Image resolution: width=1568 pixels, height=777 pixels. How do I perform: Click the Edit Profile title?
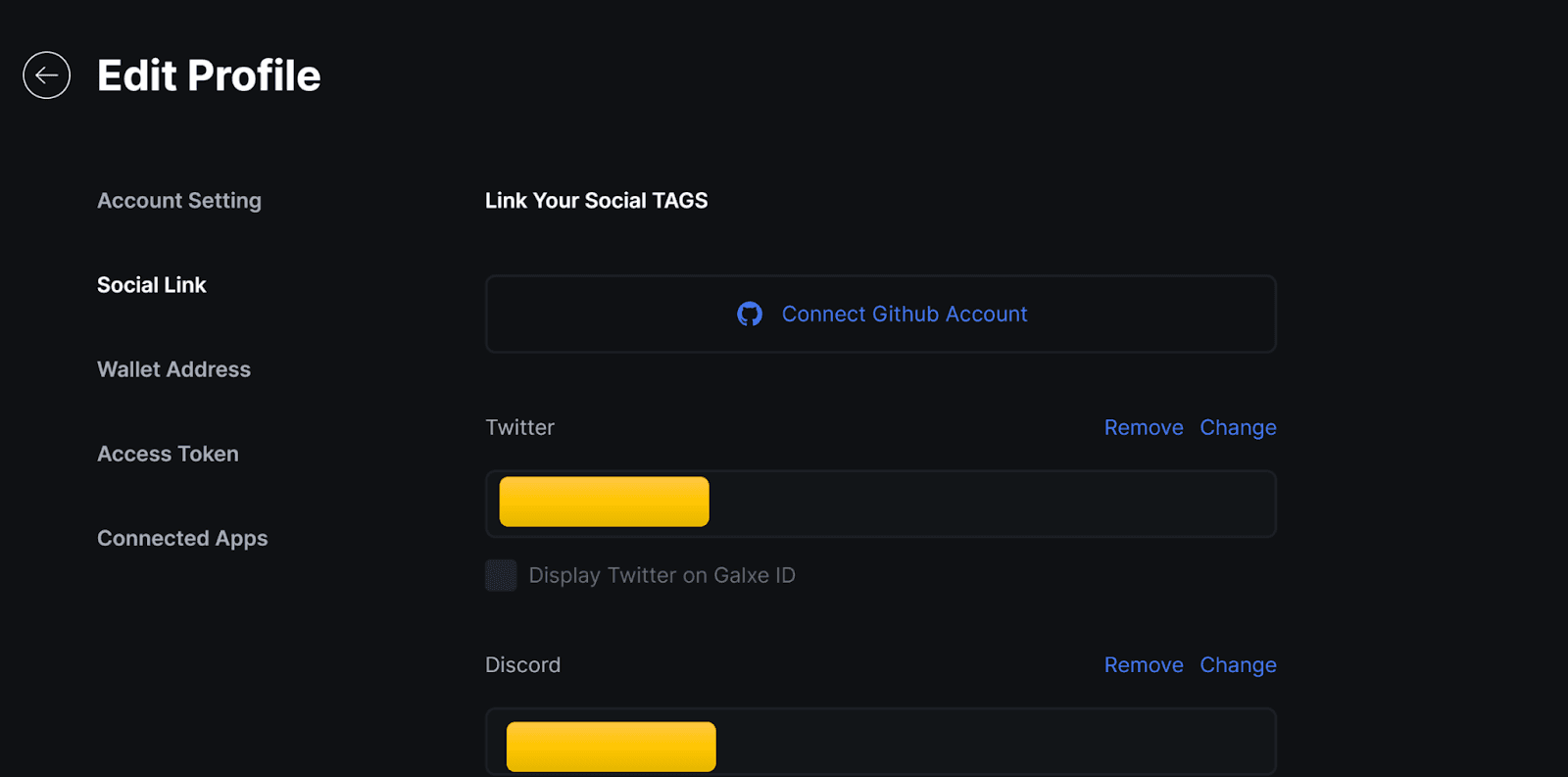(x=209, y=75)
